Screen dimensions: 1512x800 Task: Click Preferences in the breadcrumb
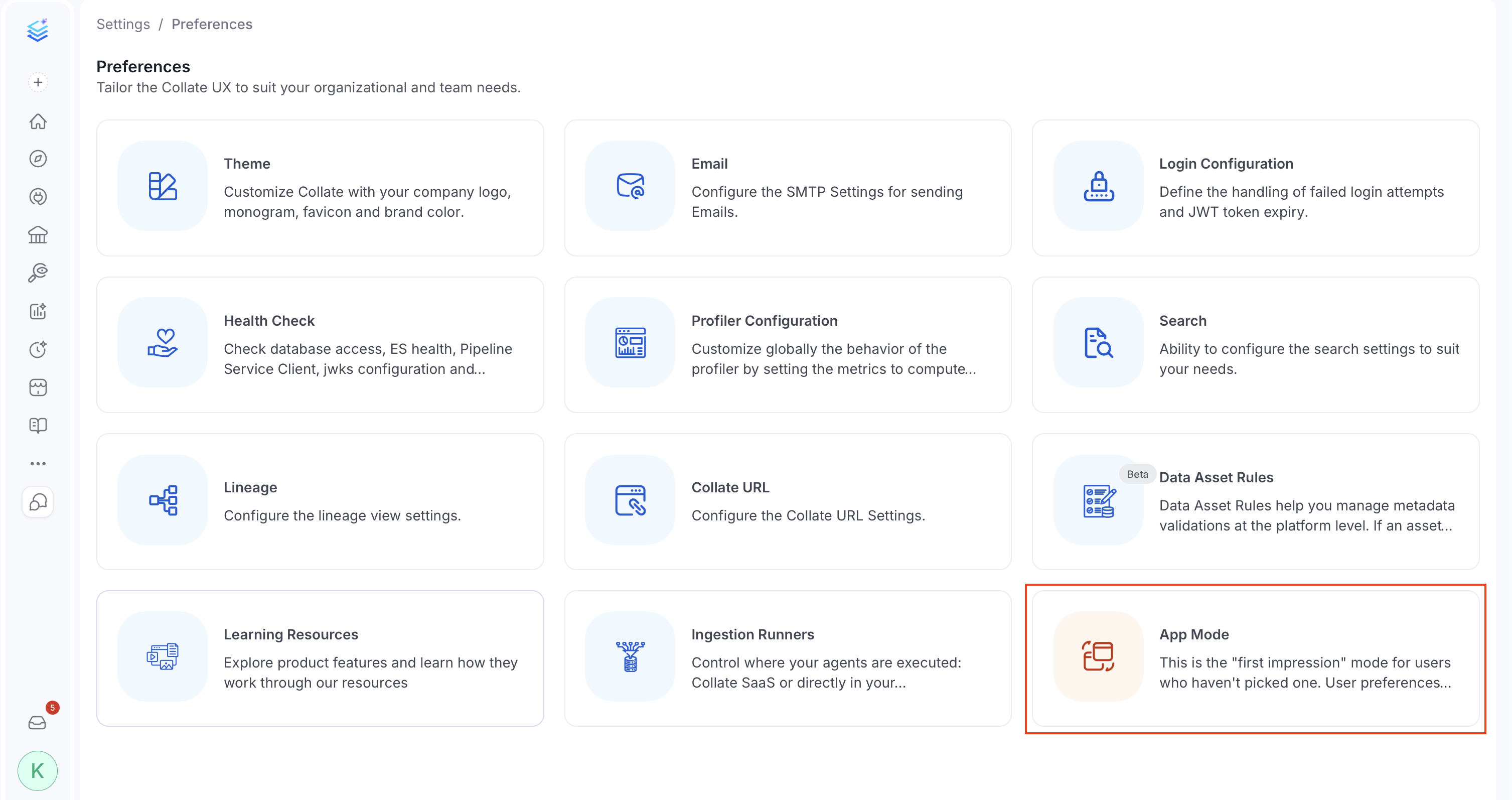tap(212, 24)
